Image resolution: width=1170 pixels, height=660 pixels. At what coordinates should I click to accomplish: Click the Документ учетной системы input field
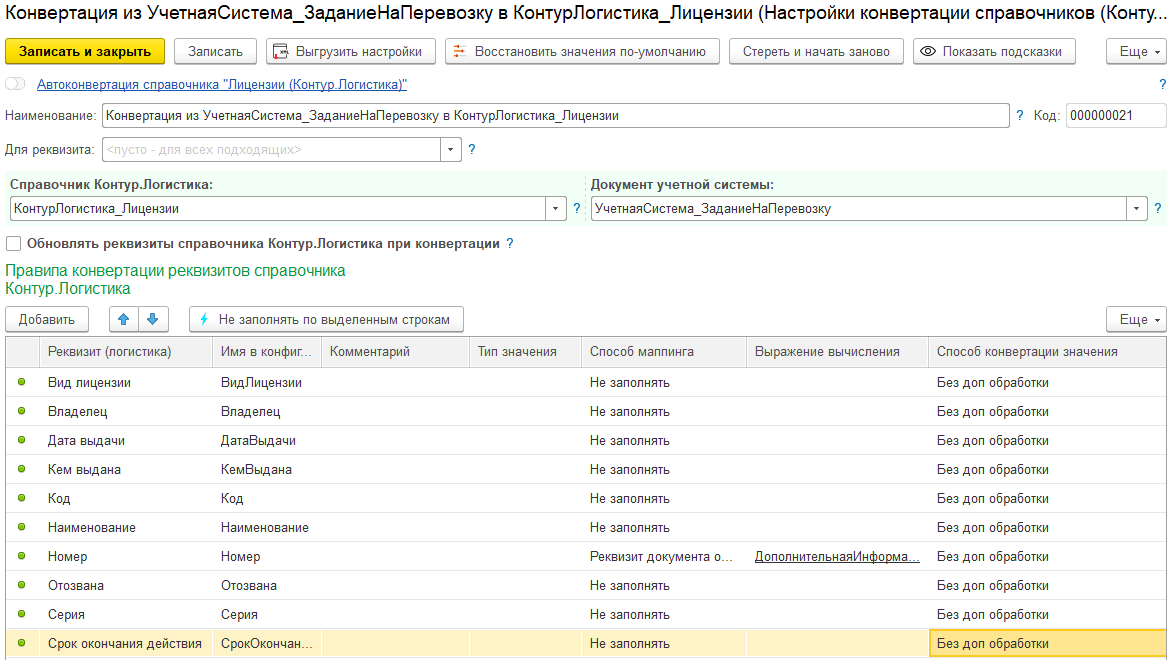pos(859,209)
